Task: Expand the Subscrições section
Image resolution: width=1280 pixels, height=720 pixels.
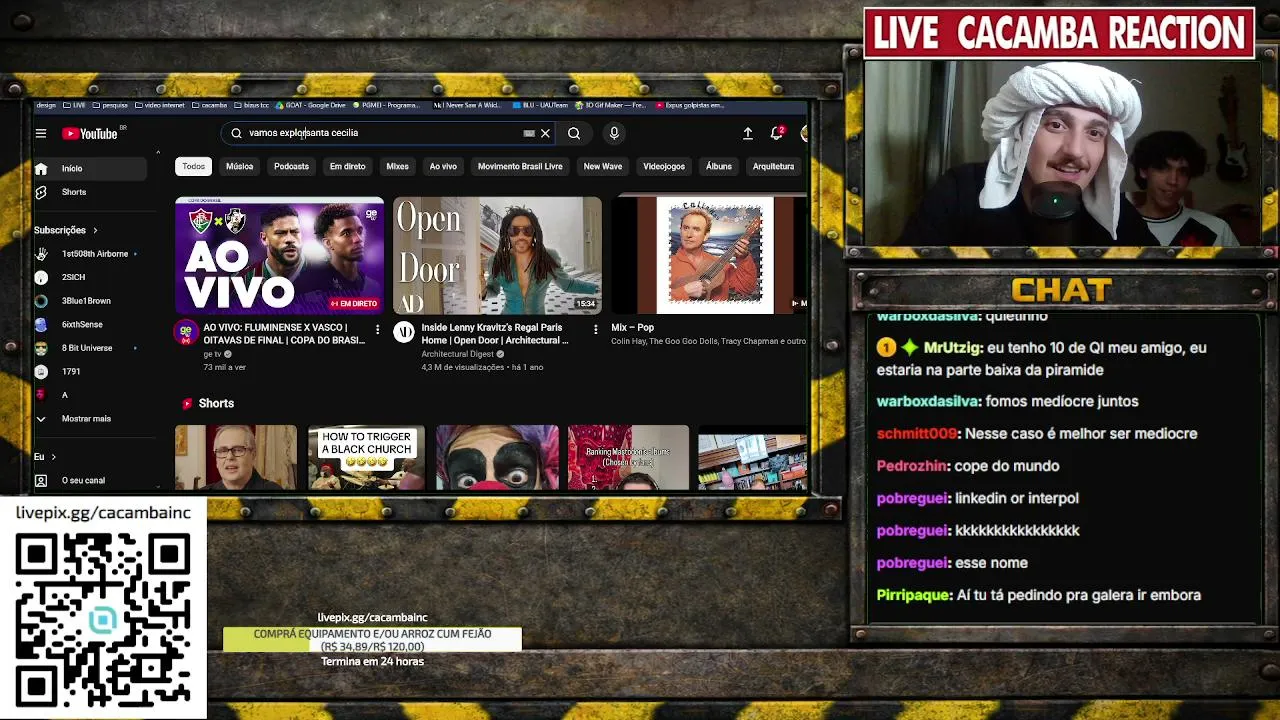Action: (66, 230)
